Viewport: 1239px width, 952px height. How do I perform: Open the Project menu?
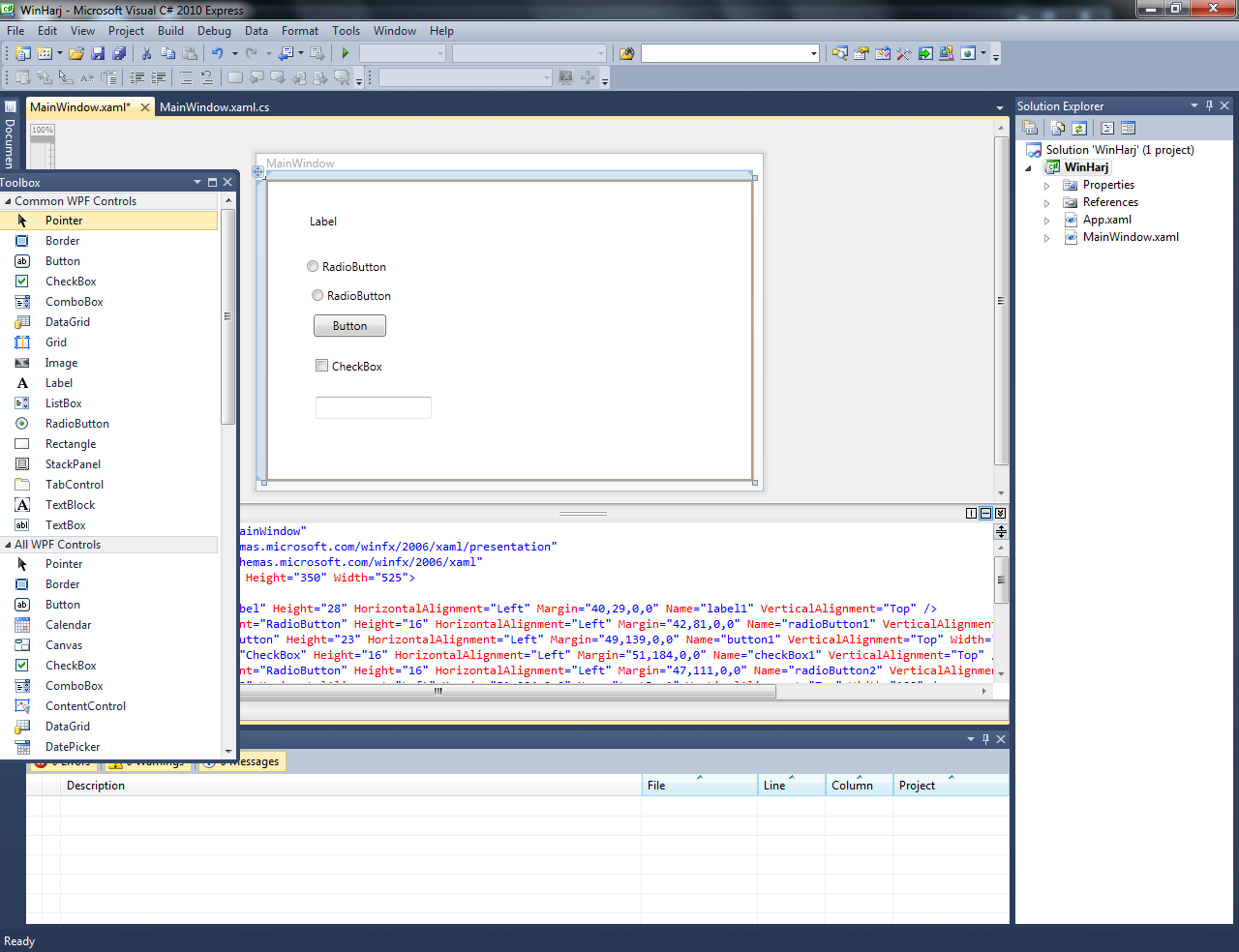click(126, 31)
